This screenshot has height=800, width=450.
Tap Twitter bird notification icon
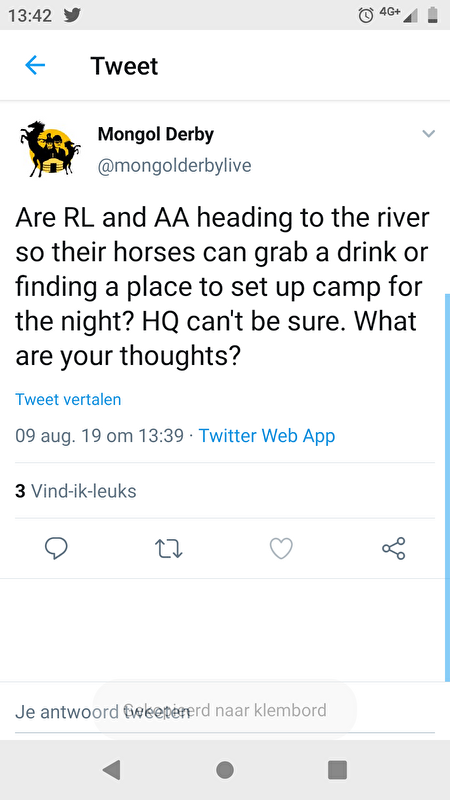[72, 16]
